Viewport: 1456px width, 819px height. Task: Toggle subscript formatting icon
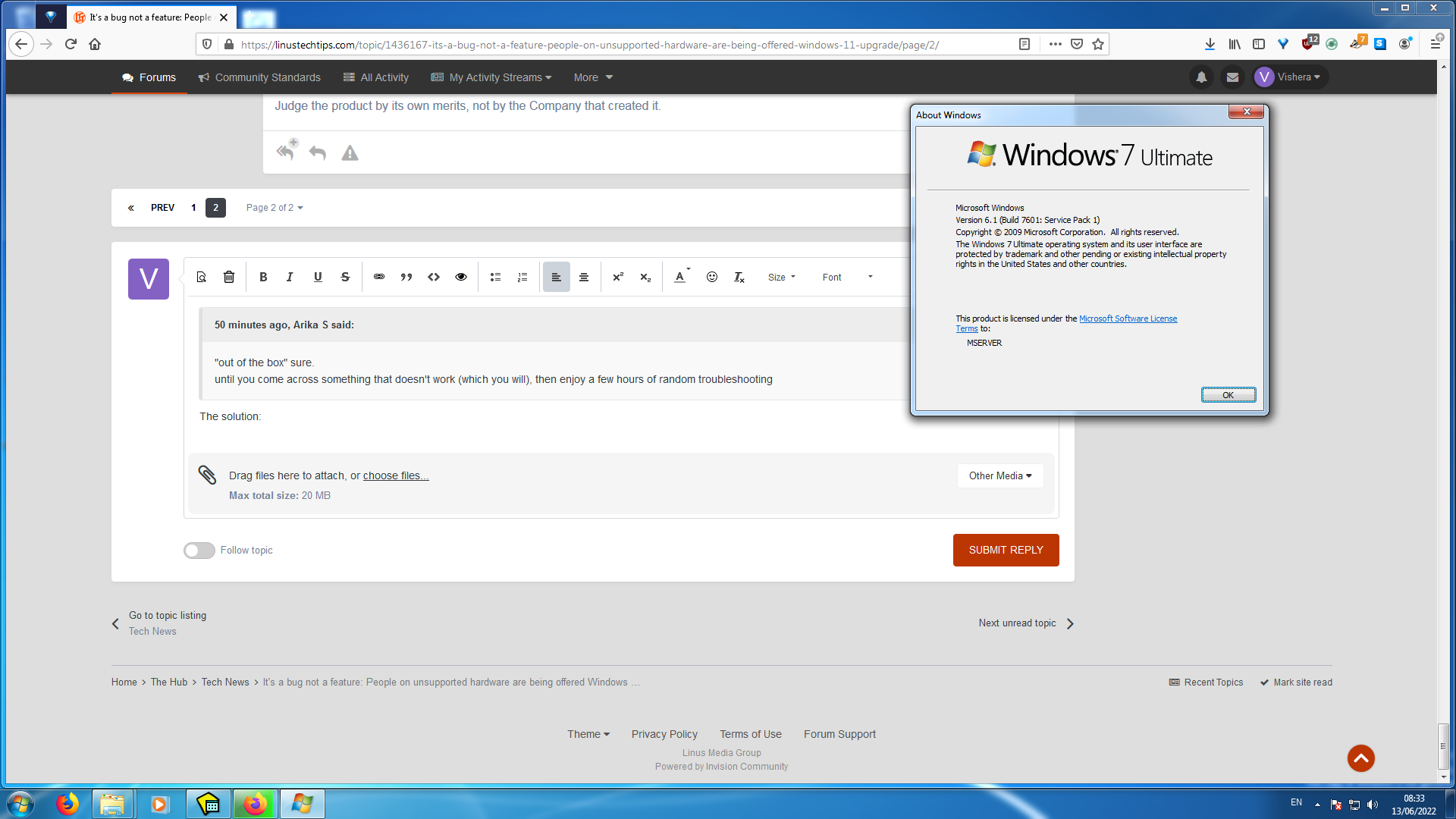[x=644, y=277]
